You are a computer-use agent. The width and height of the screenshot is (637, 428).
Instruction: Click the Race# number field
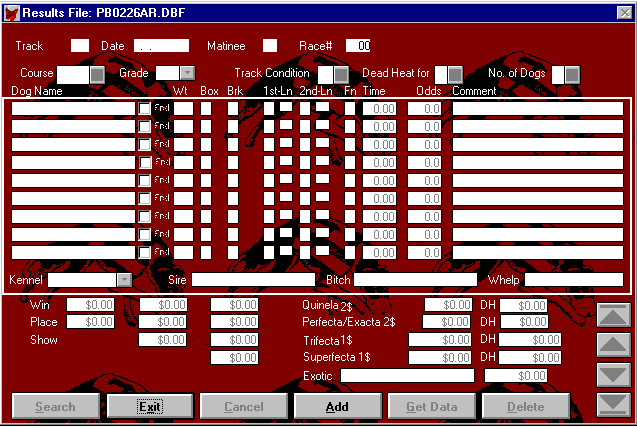(x=359, y=45)
